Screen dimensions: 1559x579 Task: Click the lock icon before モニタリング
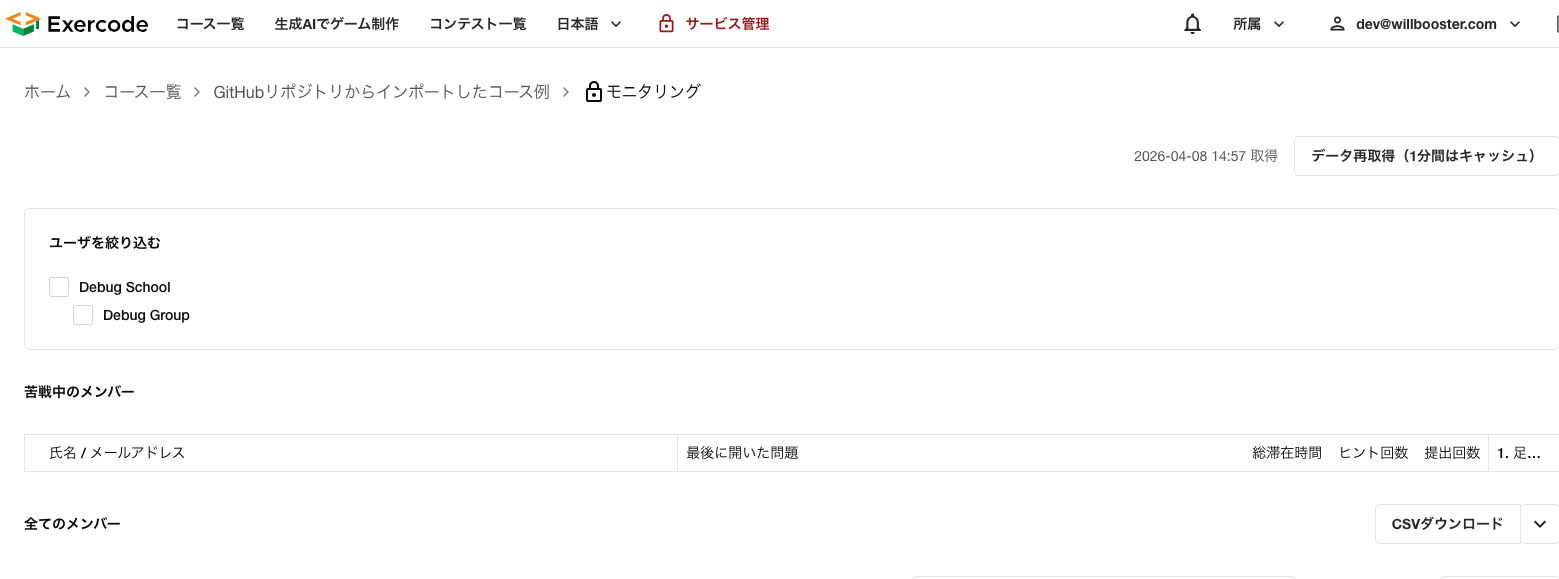point(593,92)
